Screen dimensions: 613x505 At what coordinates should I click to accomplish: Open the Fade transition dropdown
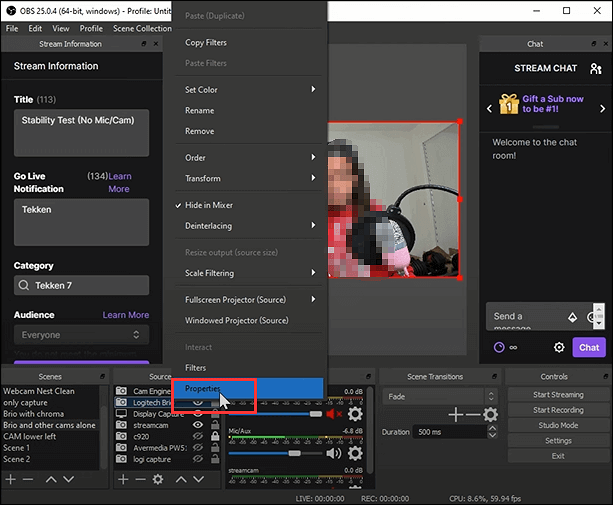tap(437, 396)
